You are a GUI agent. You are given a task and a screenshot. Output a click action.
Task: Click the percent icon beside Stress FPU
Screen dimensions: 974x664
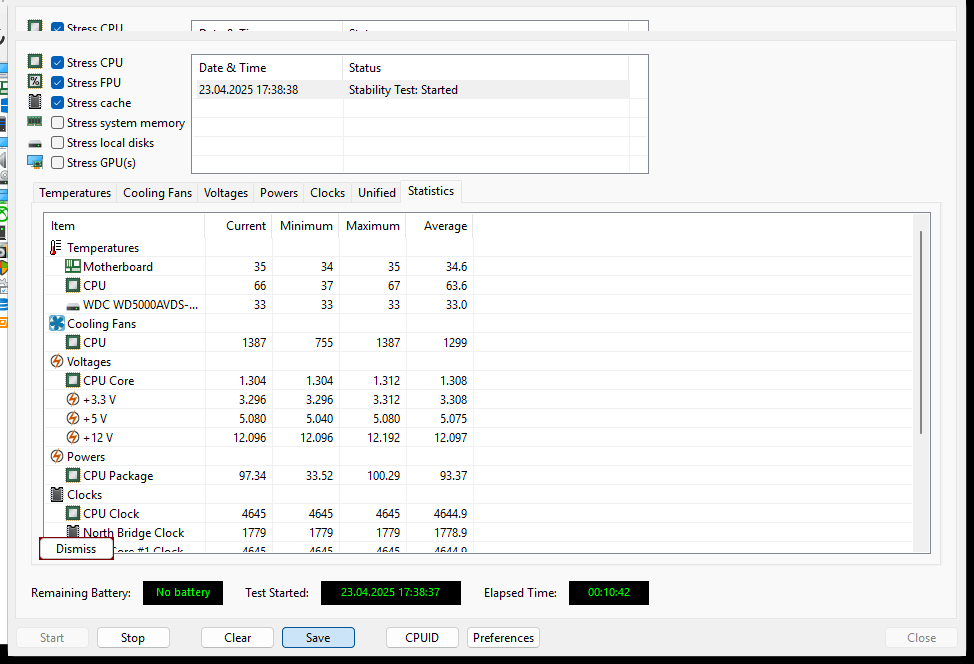tap(35, 81)
